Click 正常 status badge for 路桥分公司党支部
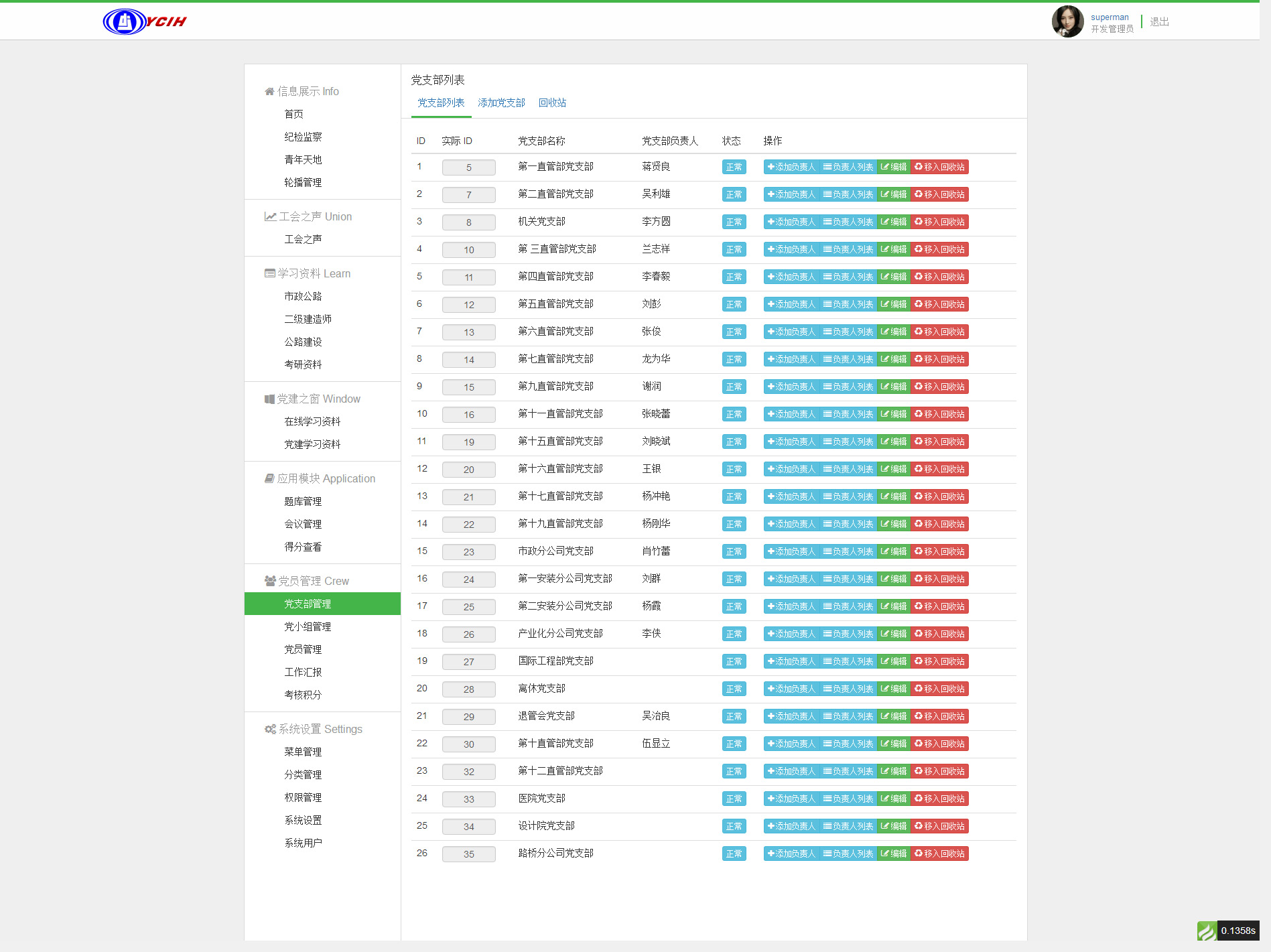Image resolution: width=1271 pixels, height=952 pixels. click(734, 854)
